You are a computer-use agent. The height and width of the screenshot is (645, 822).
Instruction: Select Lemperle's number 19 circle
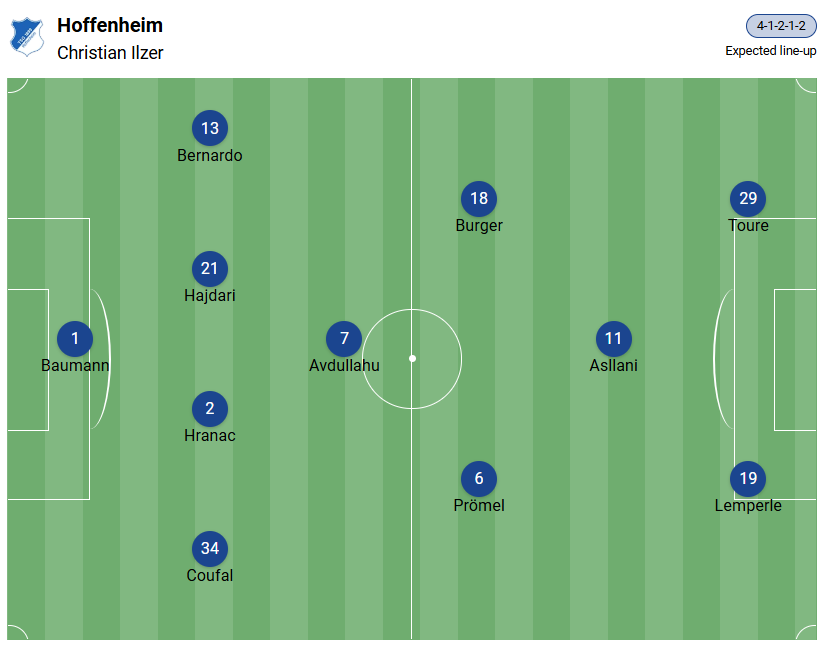[748, 479]
